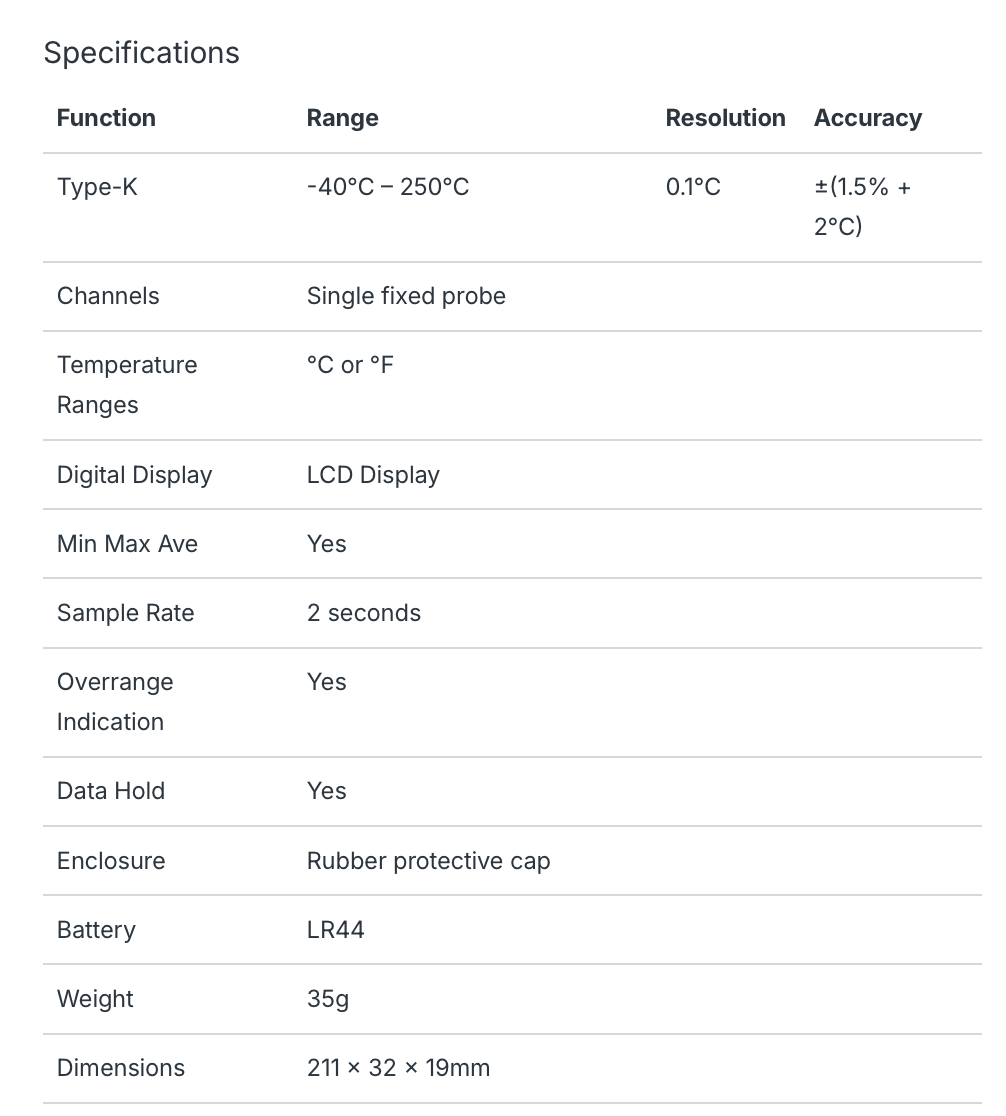Click the Type-K row label
This screenshot has width=1006, height=1116.
(97, 187)
